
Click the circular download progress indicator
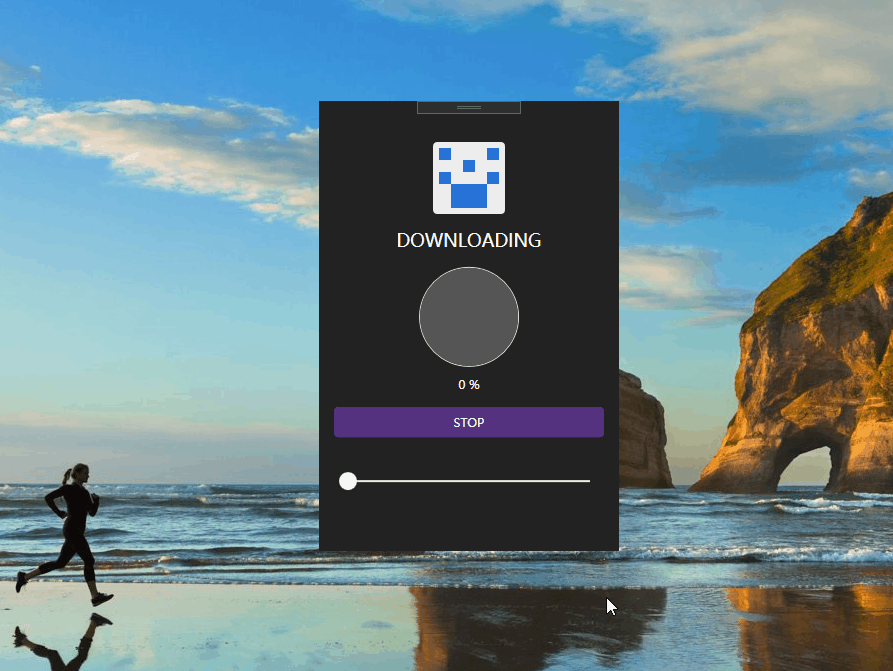tap(469, 317)
